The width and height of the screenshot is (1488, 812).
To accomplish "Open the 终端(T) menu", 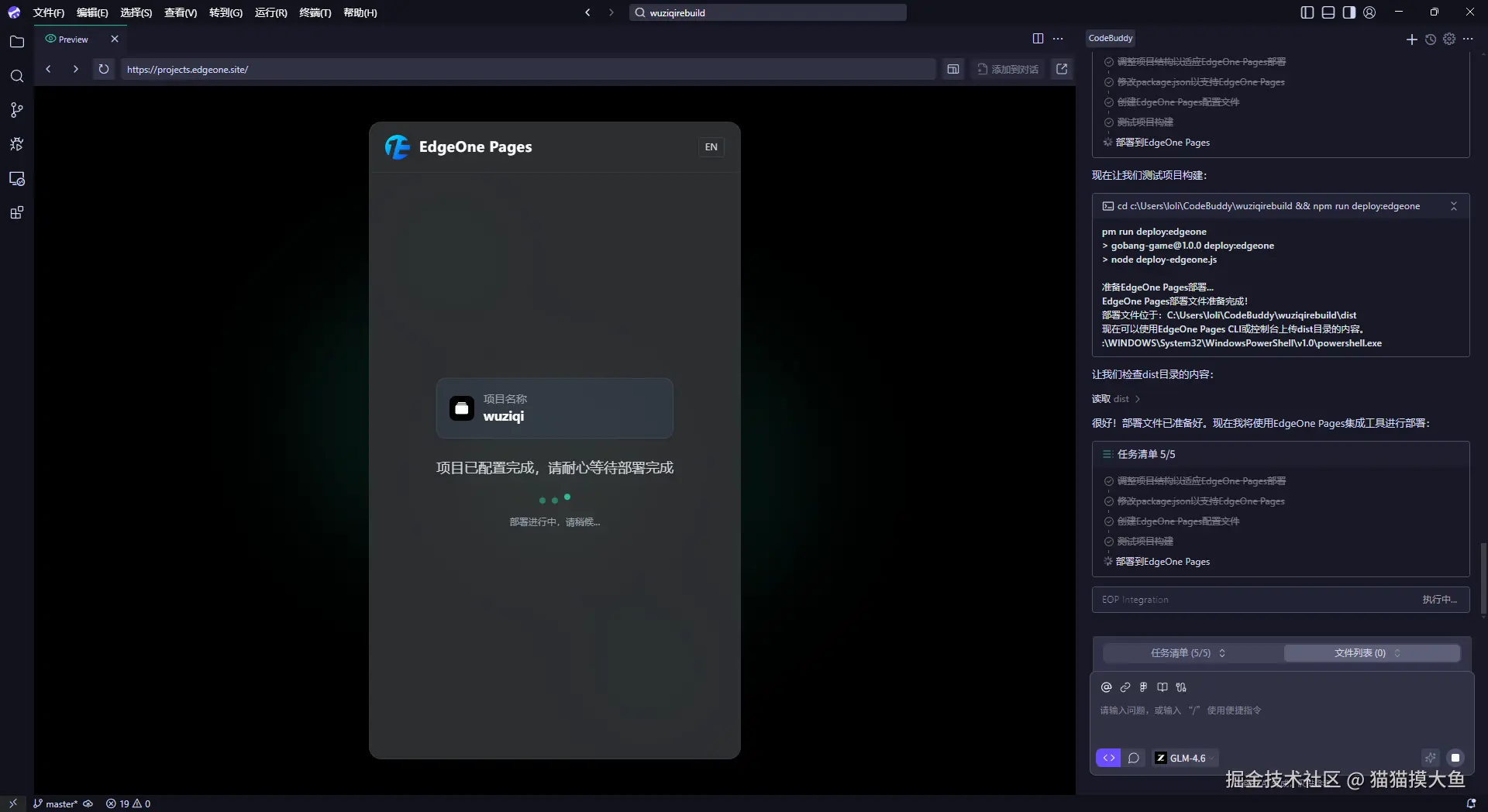I will coord(315,12).
